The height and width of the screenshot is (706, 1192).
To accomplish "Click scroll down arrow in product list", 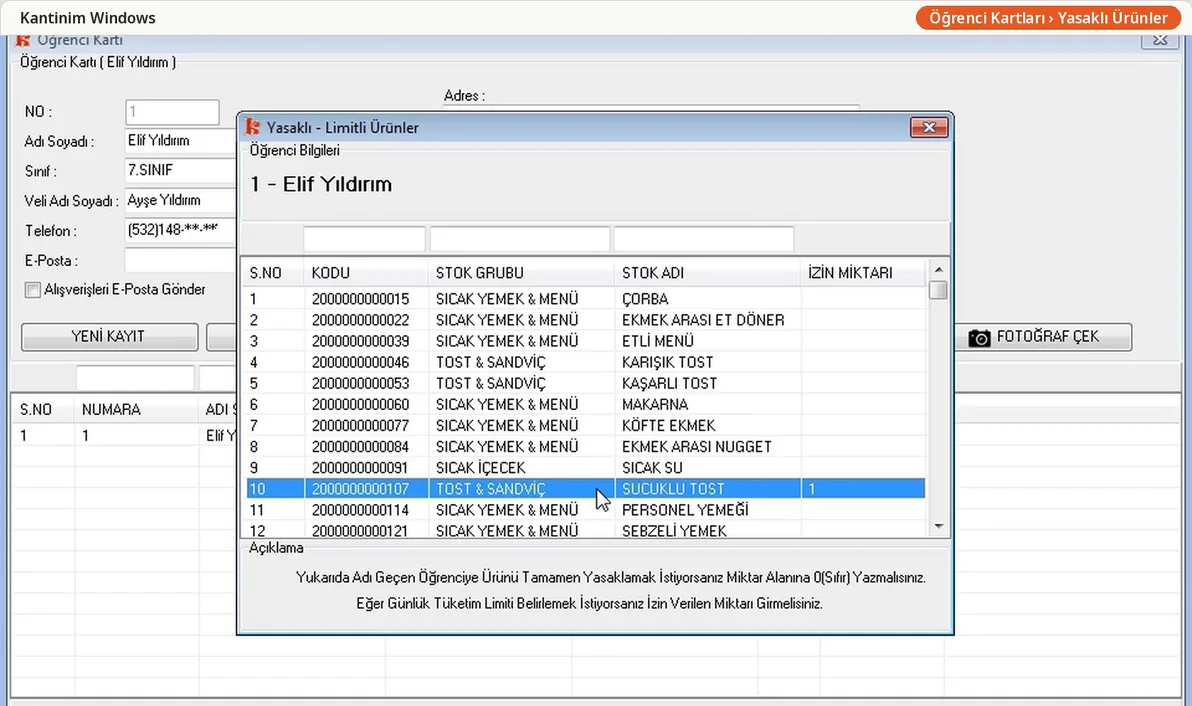I will click(x=939, y=526).
